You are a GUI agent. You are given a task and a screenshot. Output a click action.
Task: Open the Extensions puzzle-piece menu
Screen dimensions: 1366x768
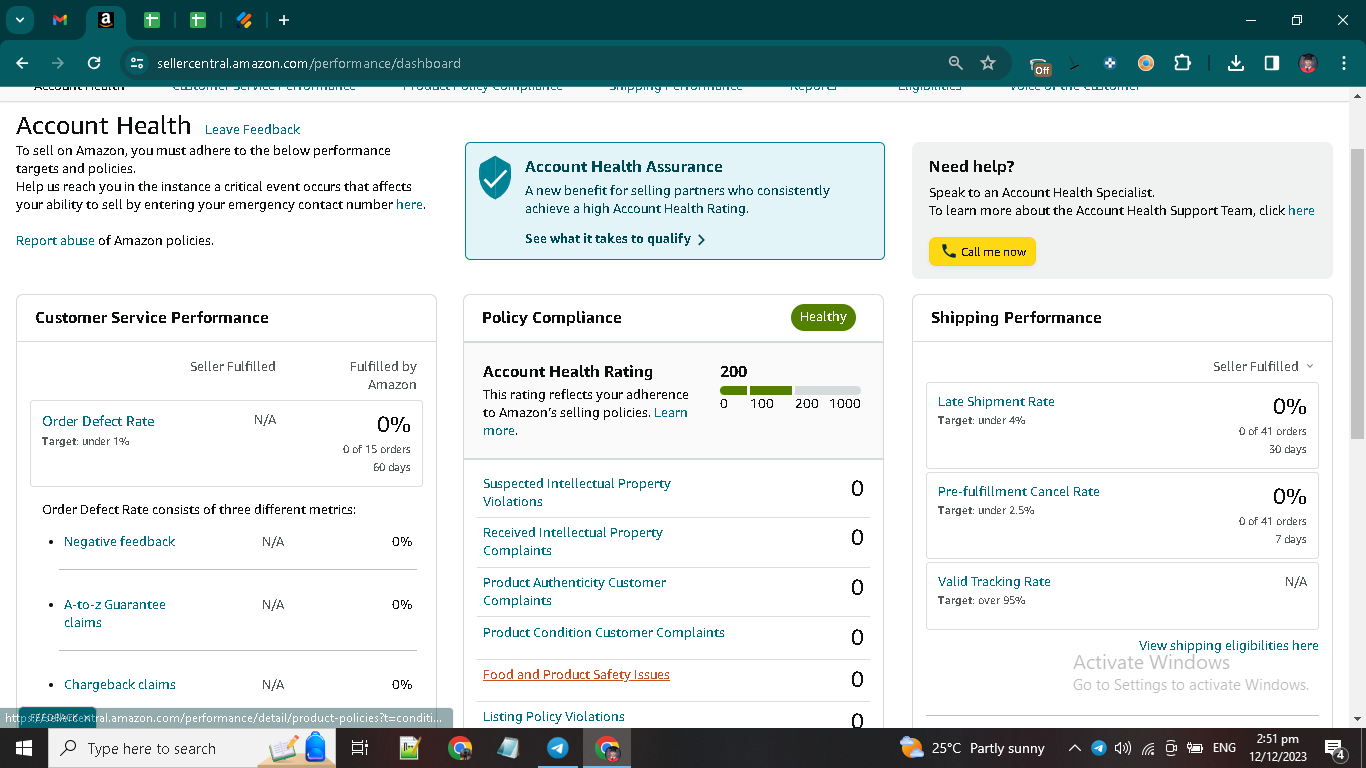coord(1182,63)
